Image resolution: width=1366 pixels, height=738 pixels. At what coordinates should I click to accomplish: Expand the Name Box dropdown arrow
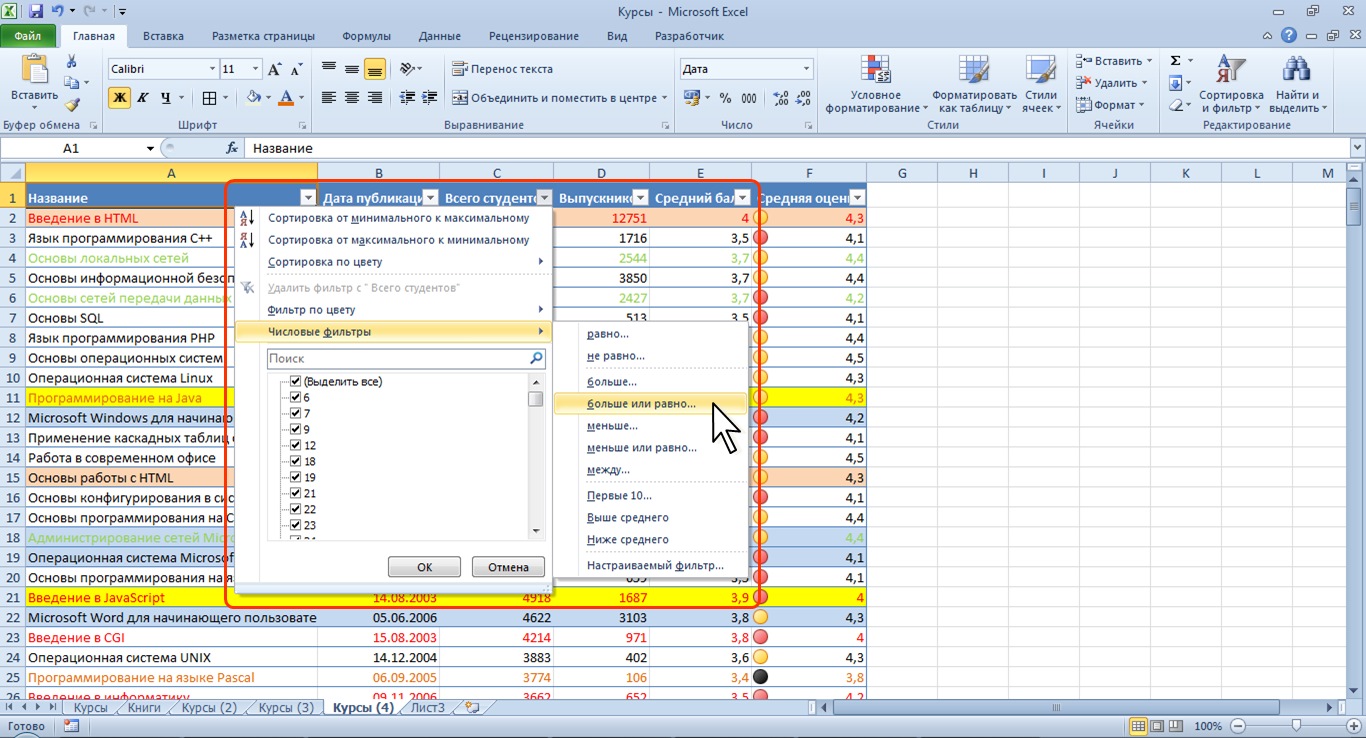click(x=150, y=148)
